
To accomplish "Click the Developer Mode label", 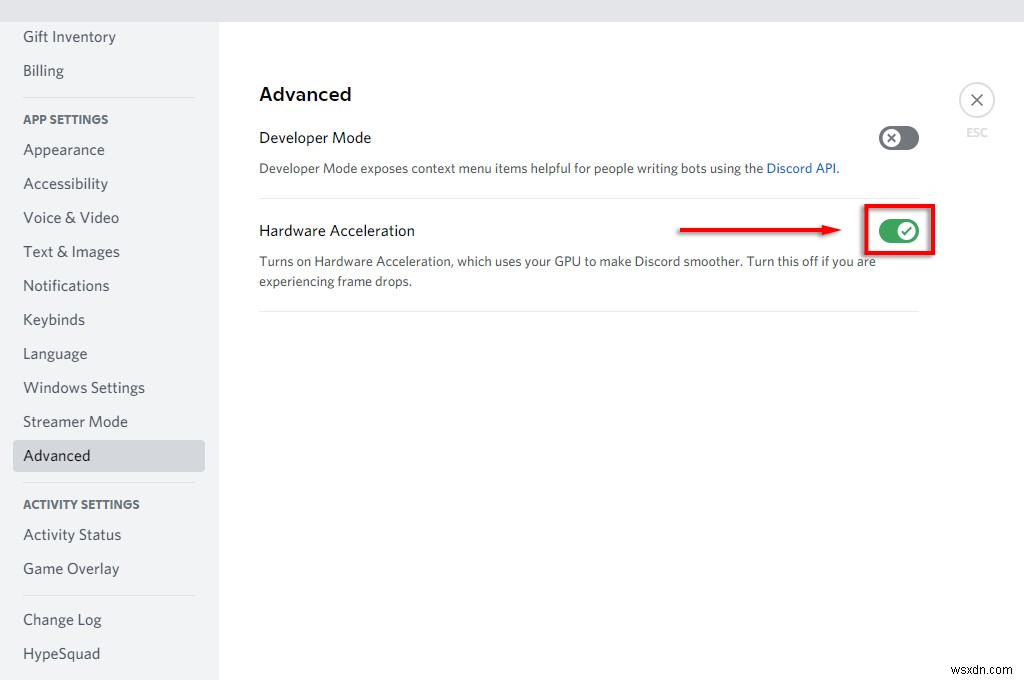I will [315, 138].
